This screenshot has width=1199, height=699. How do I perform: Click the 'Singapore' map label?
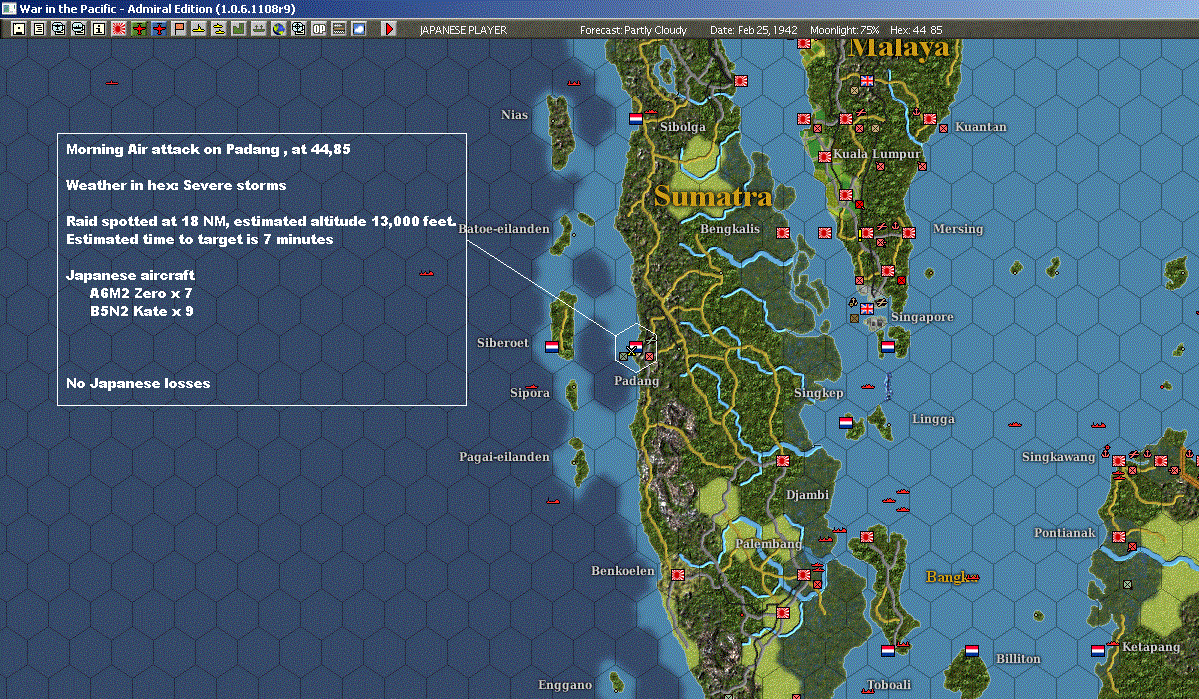coord(921,317)
